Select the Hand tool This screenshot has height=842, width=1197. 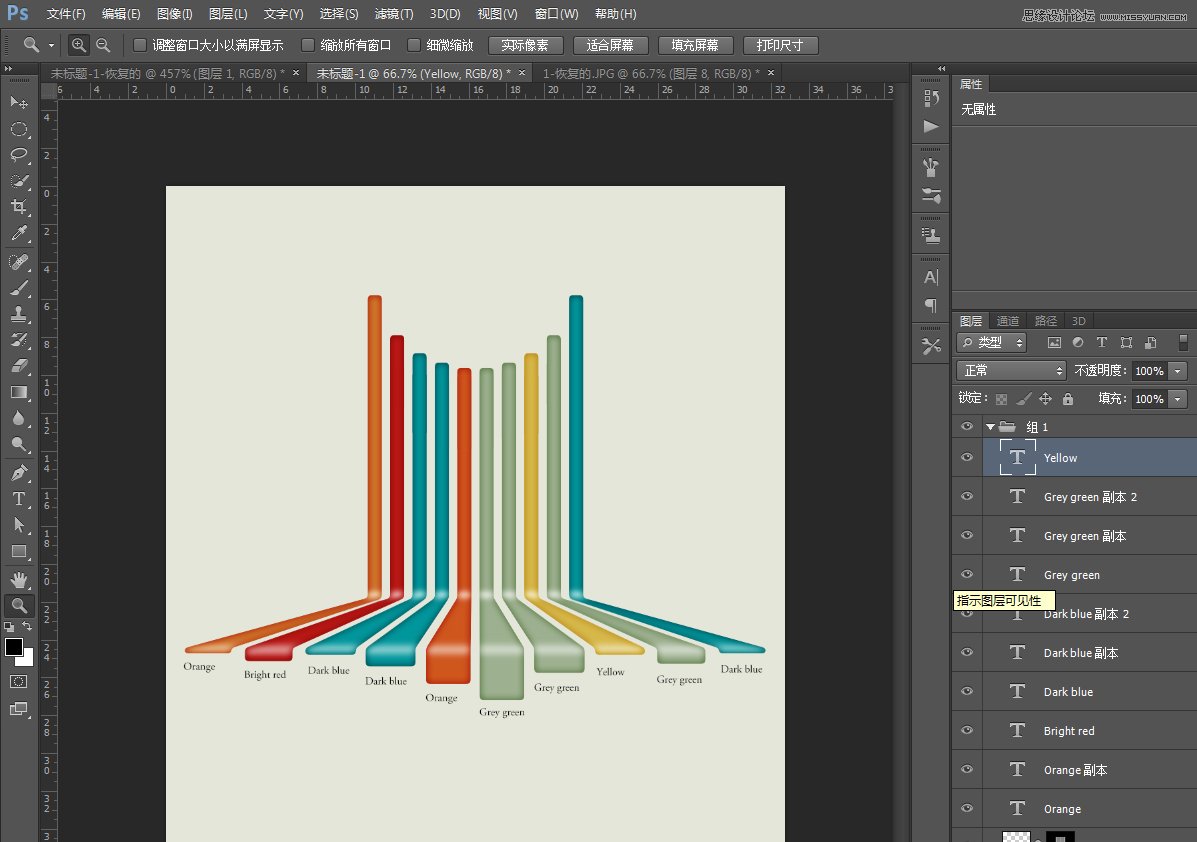19,579
